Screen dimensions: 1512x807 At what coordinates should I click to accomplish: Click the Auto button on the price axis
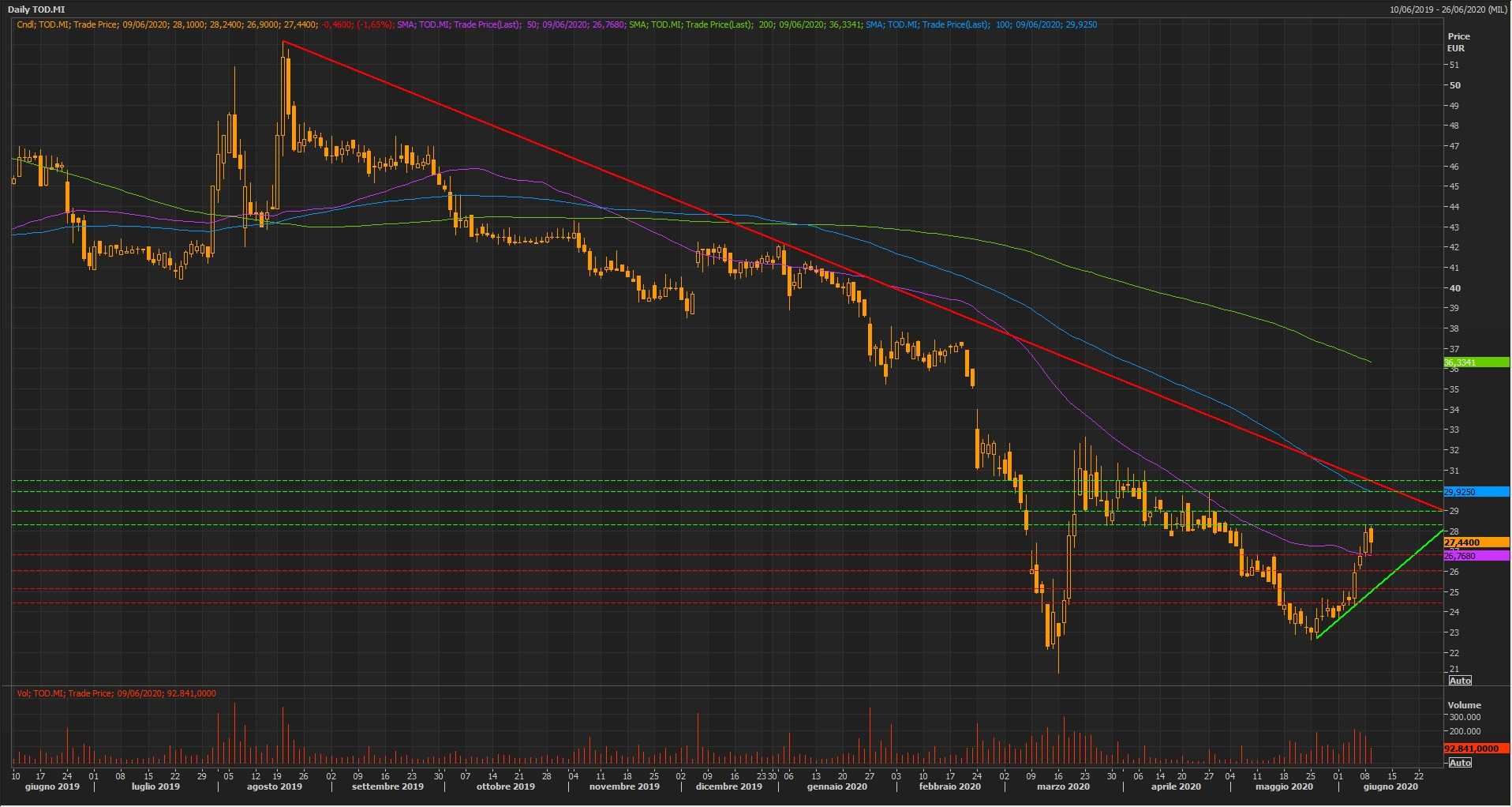coord(1460,681)
